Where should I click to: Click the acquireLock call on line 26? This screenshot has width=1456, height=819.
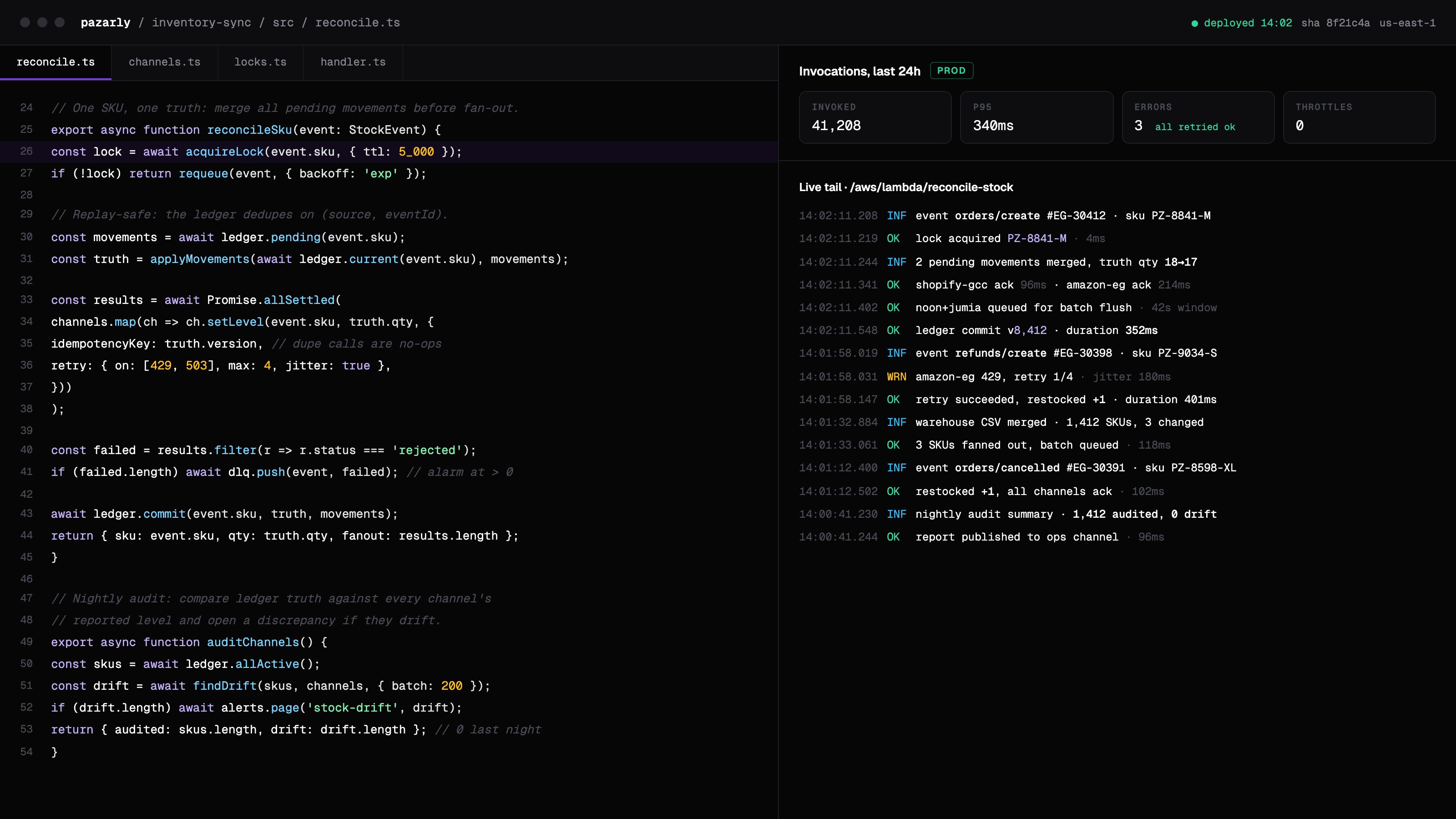click(224, 152)
